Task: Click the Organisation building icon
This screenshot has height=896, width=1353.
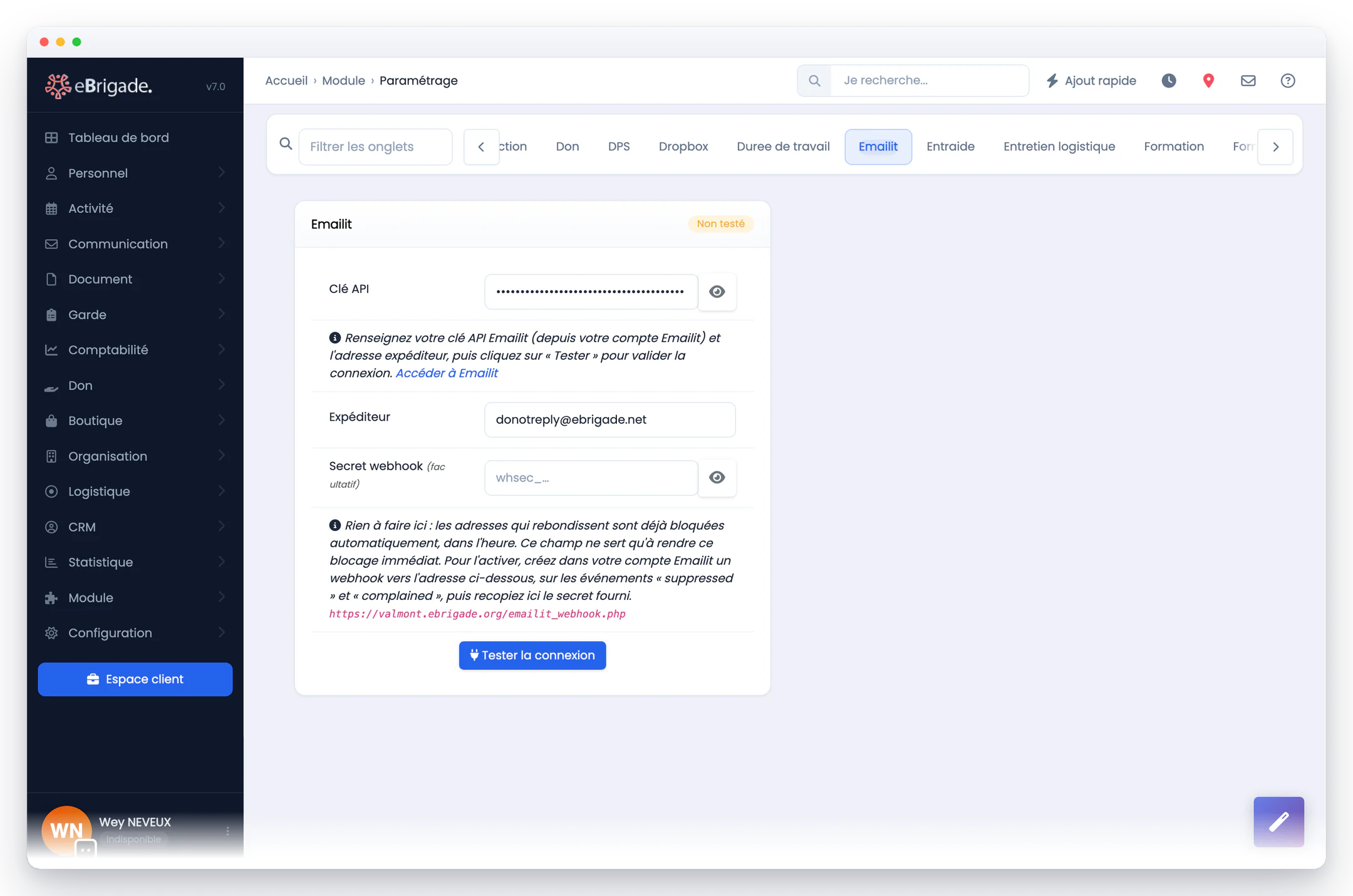Action: (51, 456)
